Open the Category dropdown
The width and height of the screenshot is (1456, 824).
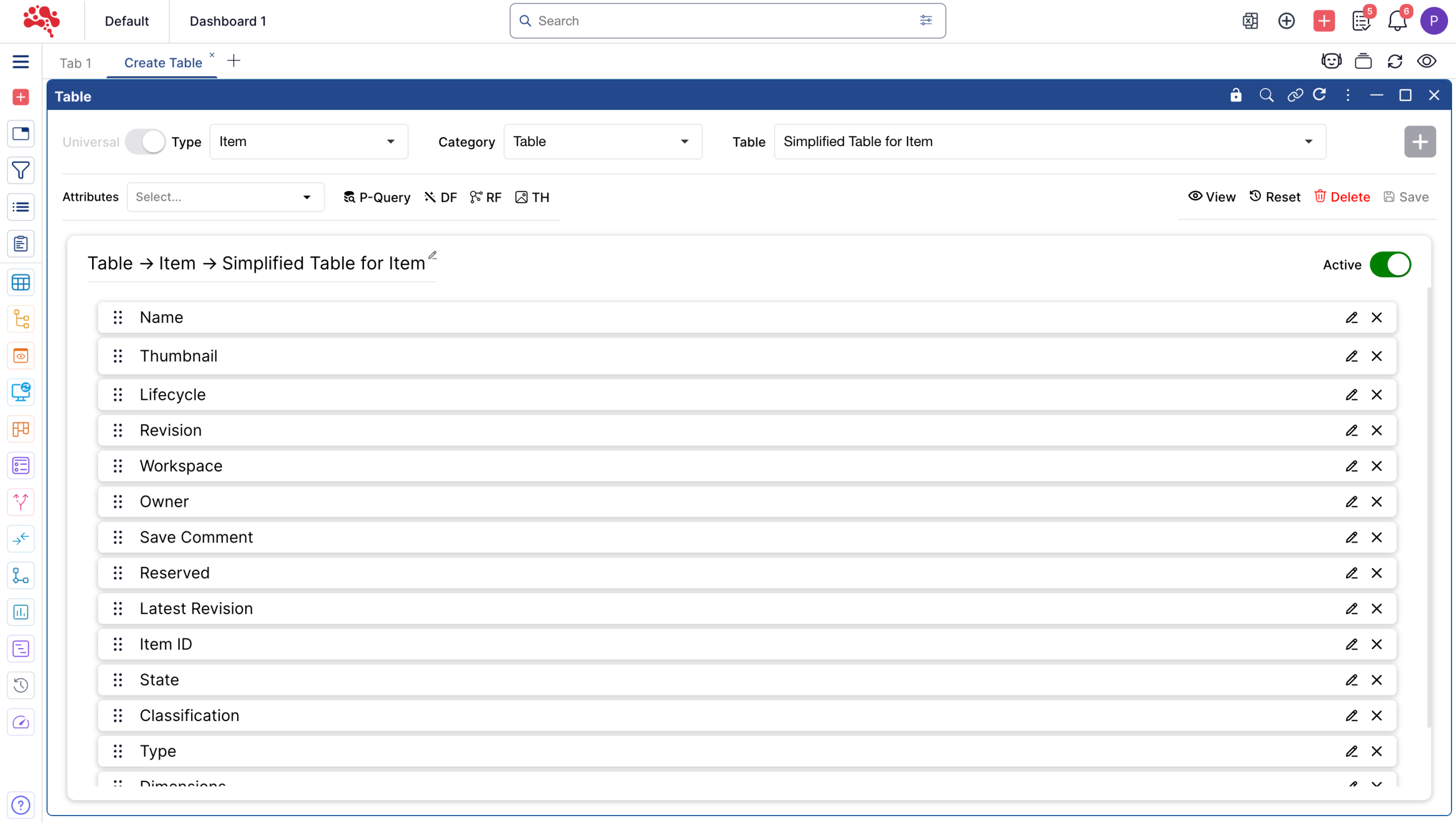602,142
